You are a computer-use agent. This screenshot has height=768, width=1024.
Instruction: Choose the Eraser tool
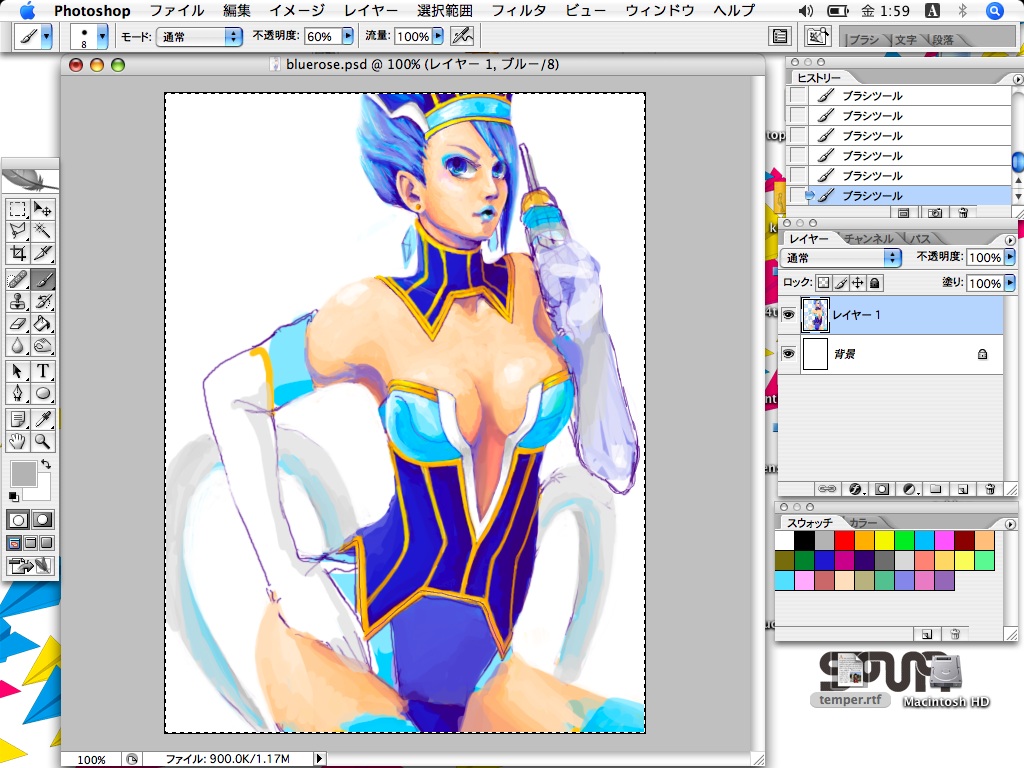(17, 323)
